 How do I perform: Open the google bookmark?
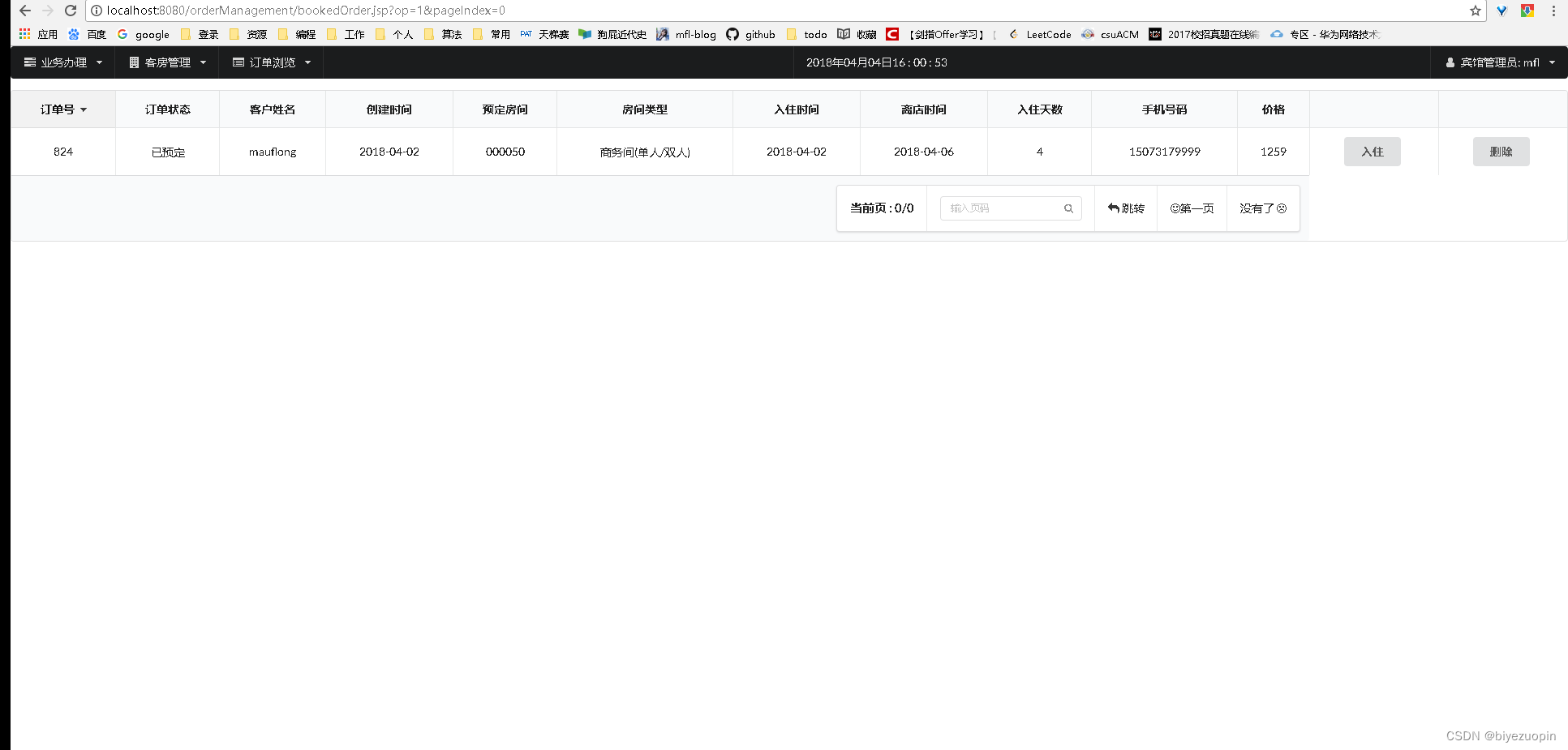(144, 34)
